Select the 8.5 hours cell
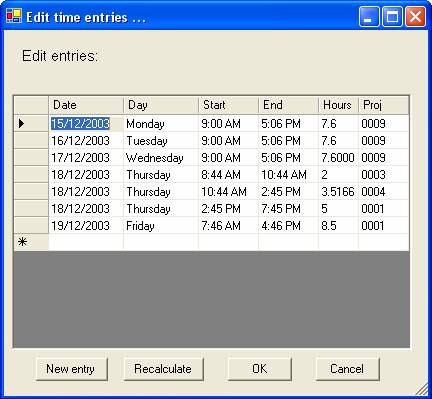 click(338, 226)
